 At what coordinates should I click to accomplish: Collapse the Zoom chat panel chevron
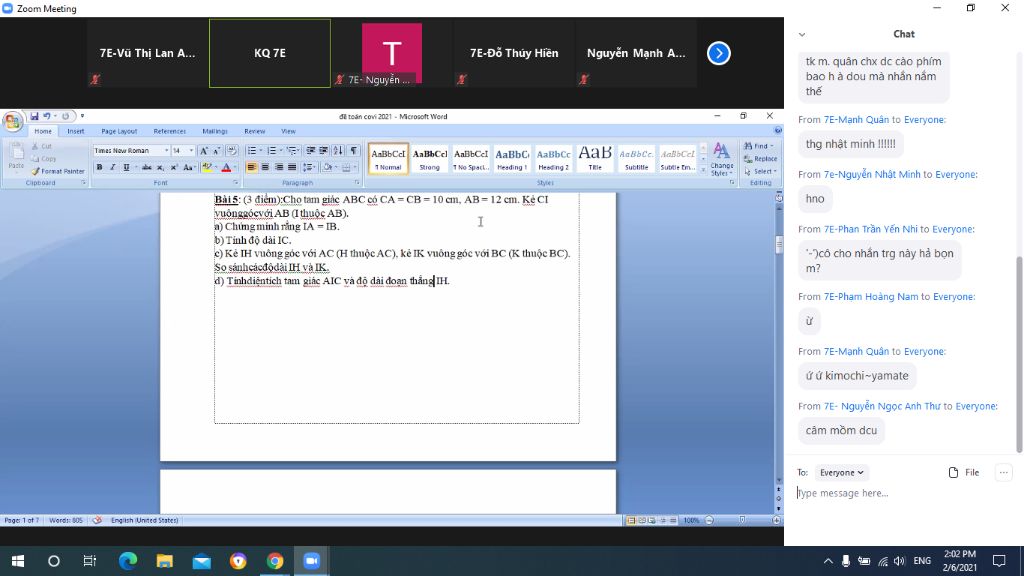(x=802, y=35)
